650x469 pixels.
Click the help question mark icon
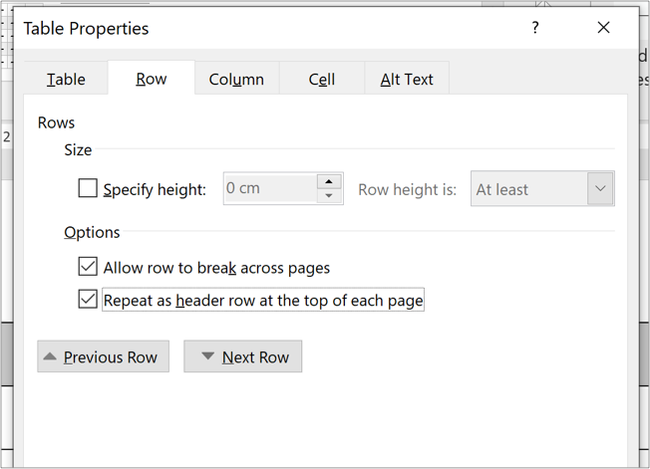pos(535,28)
